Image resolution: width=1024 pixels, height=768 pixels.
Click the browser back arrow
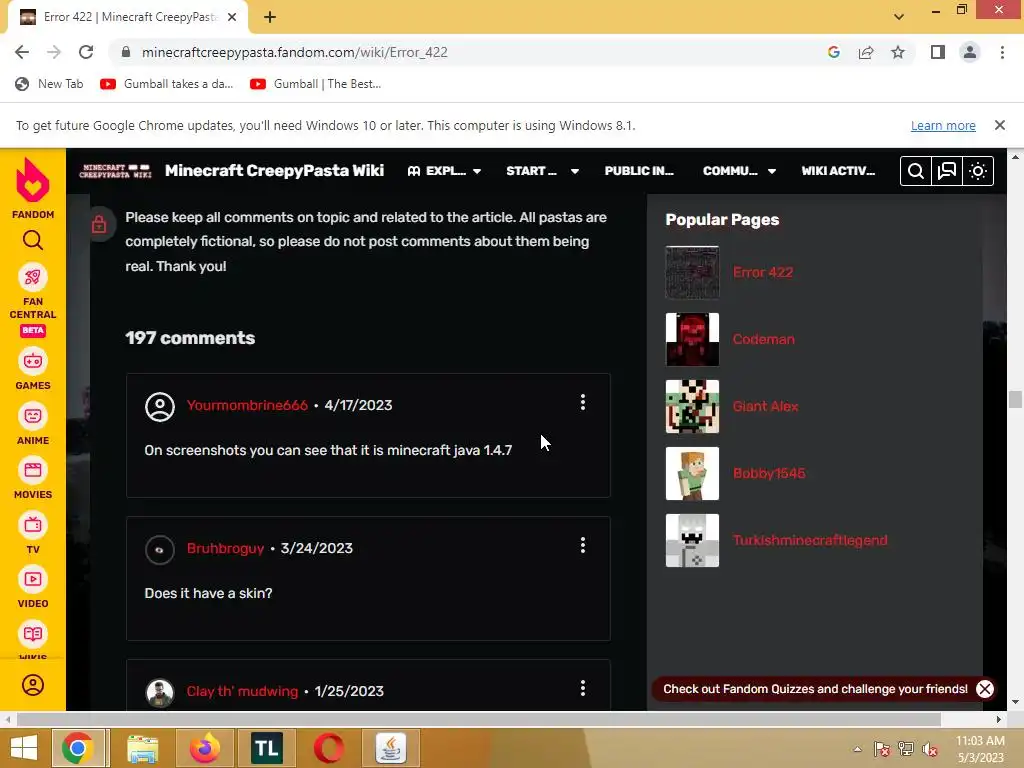pos(22,52)
